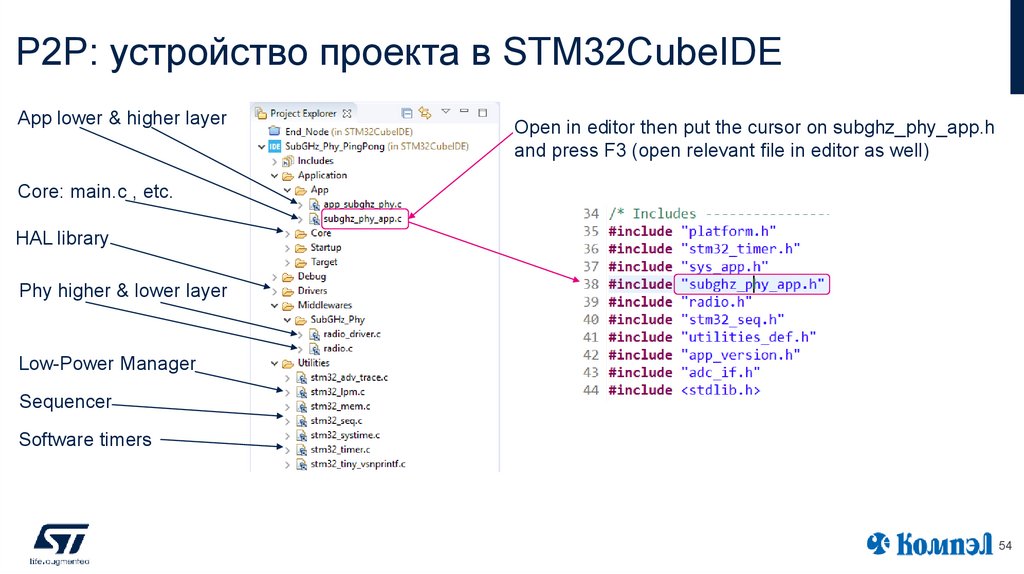Image resolution: width=1024 pixels, height=574 pixels.
Task: Minimize the Project Explorer panel
Action: [464, 112]
